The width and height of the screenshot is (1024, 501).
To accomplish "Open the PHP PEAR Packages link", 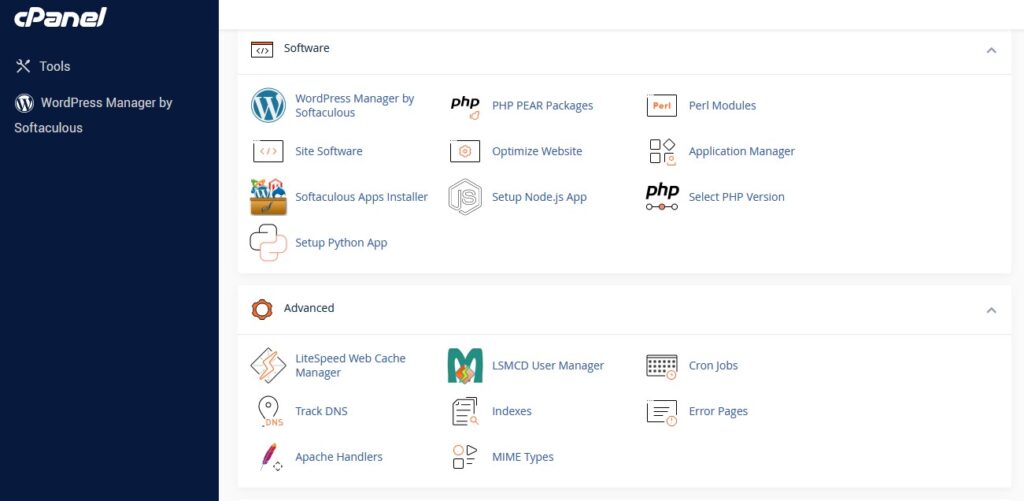I will click(x=543, y=105).
